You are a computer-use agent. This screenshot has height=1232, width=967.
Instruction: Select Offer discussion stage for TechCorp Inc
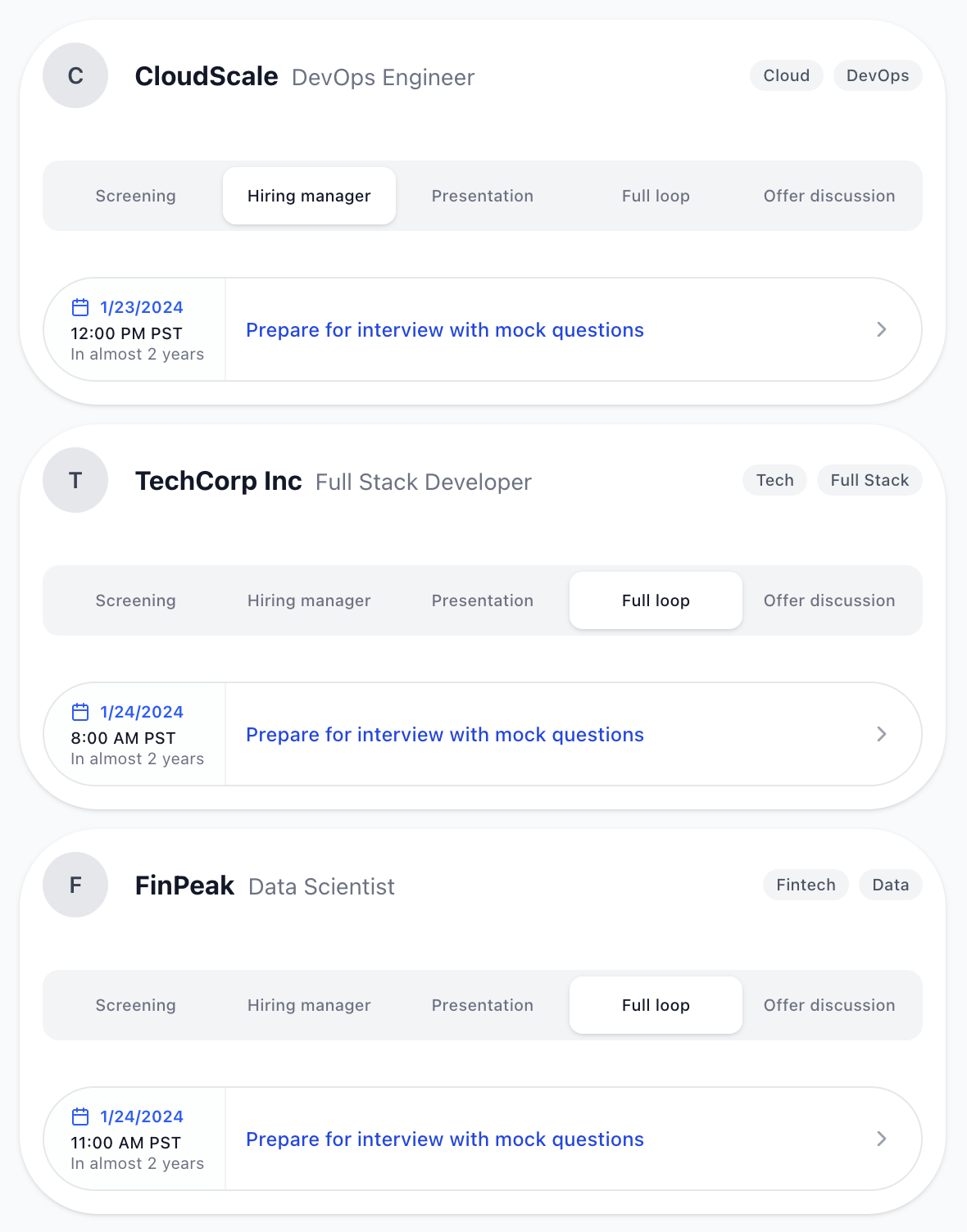[829, 600]
